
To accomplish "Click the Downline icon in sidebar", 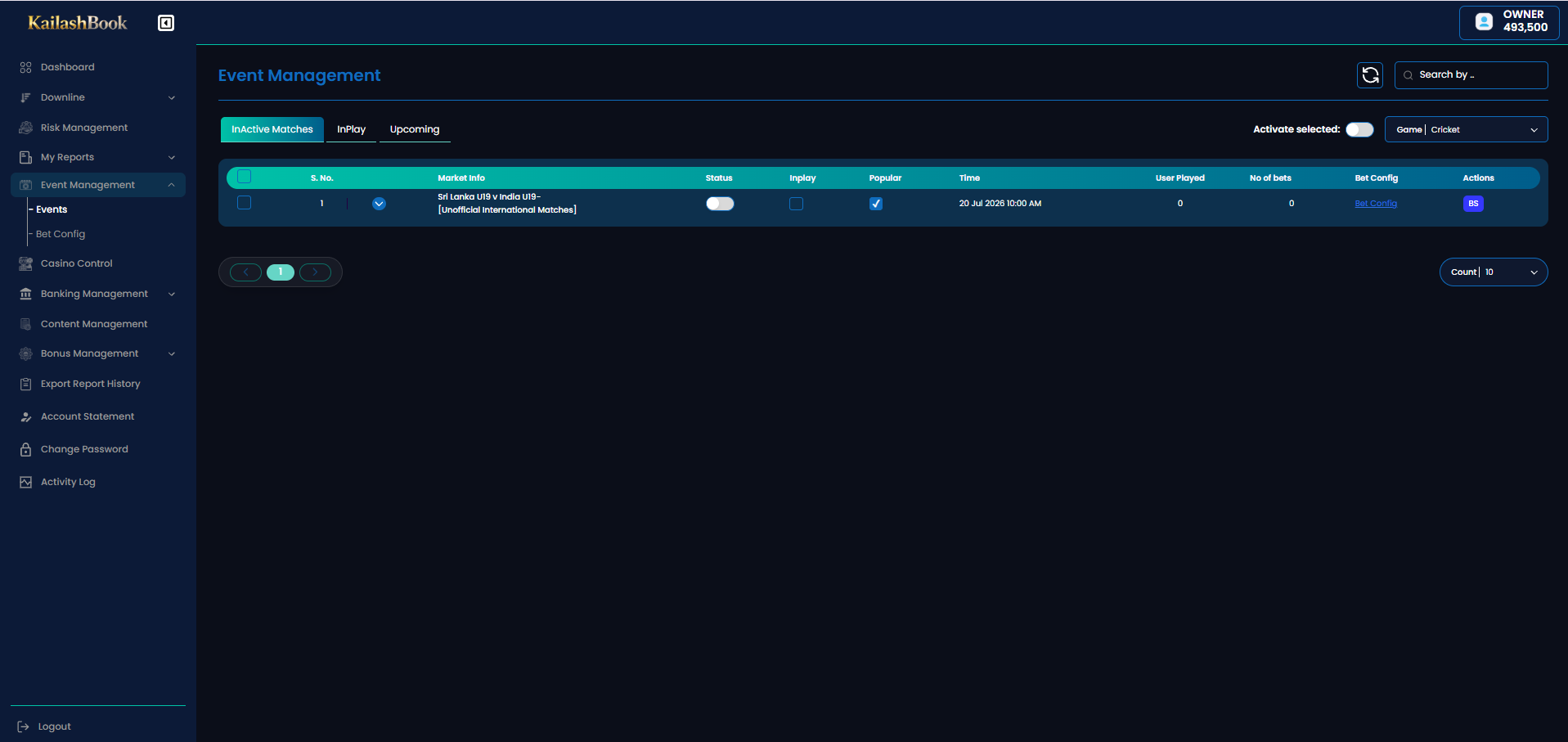I will click(25, 97).
